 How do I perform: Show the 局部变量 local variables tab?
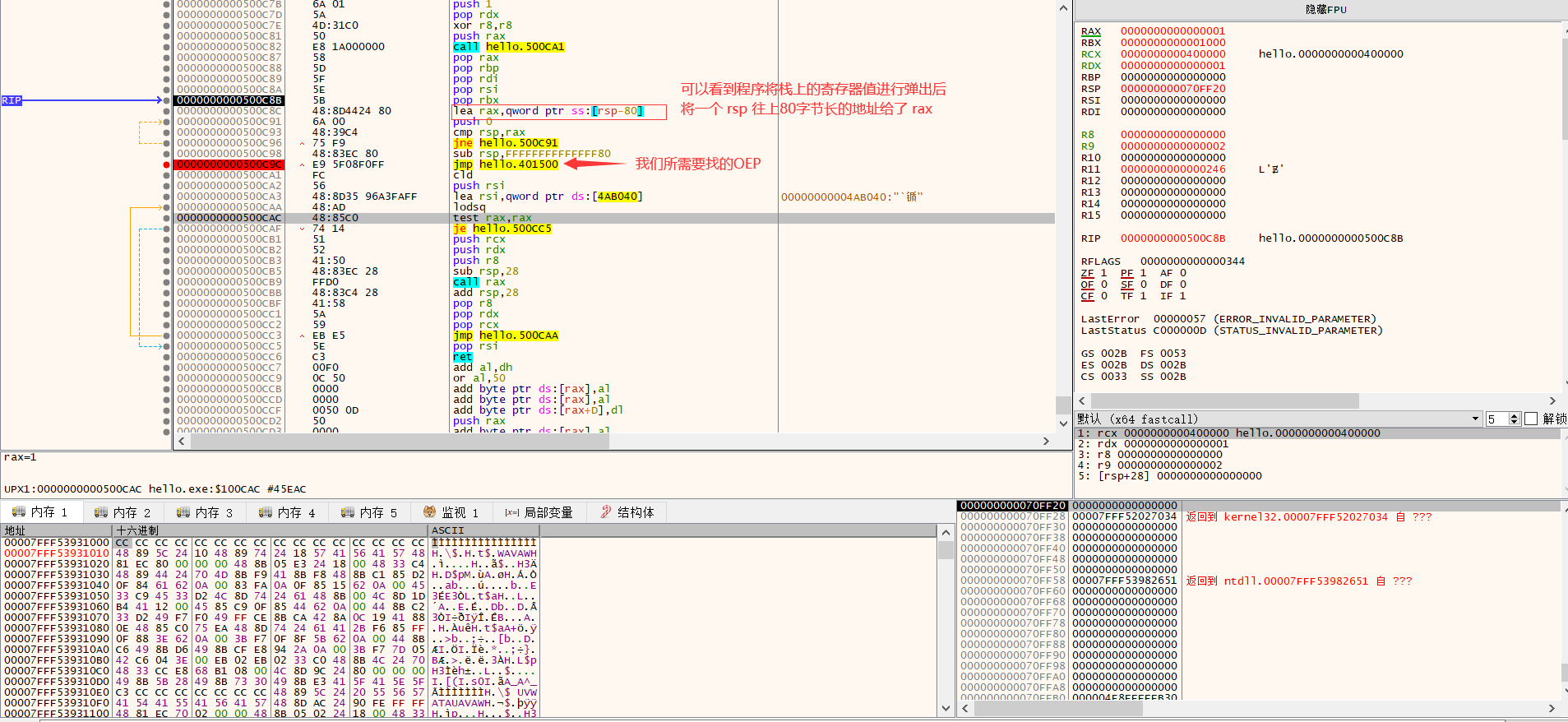click(x=539, y=512)
